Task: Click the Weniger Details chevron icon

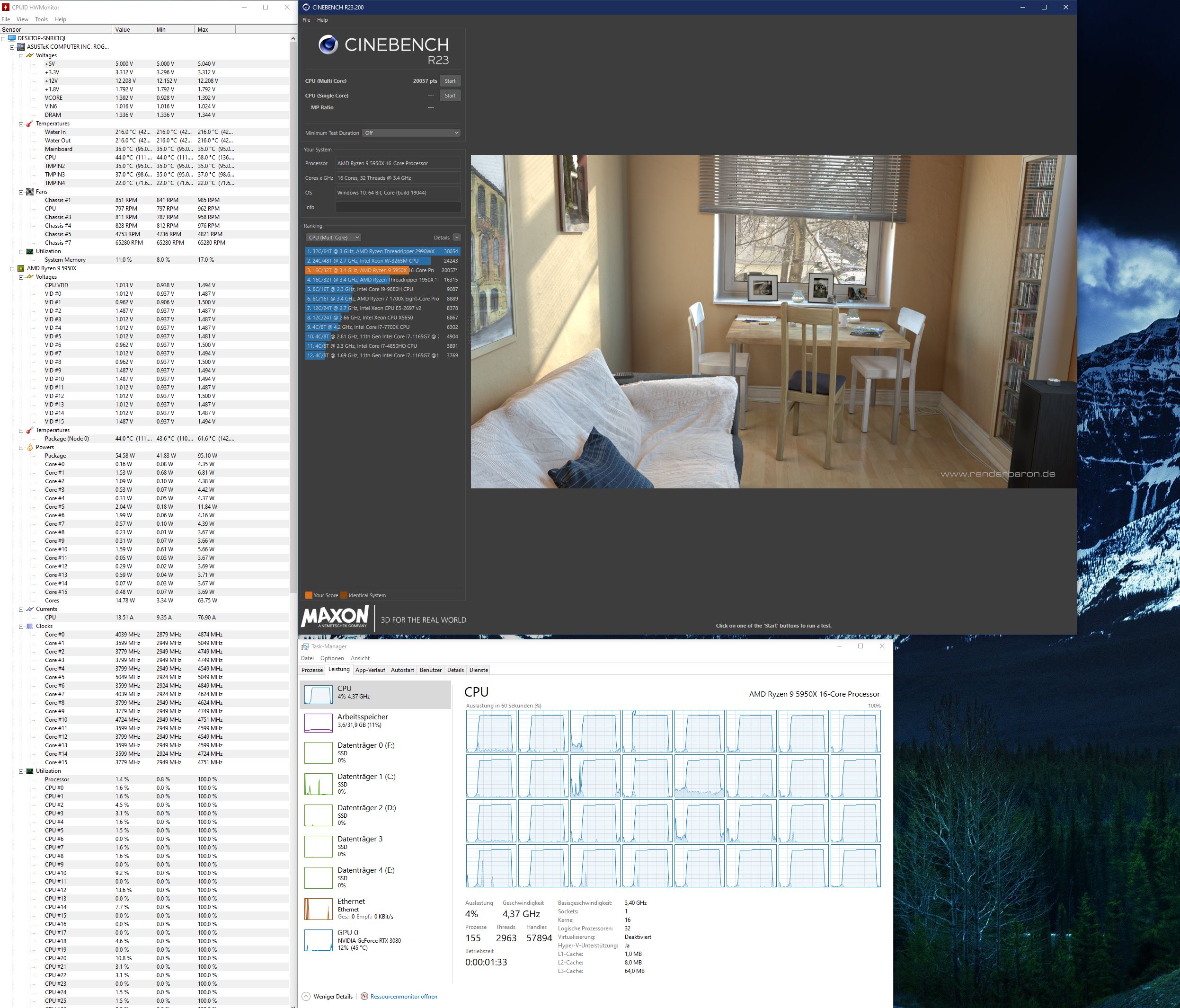Action: pos(306,996)
